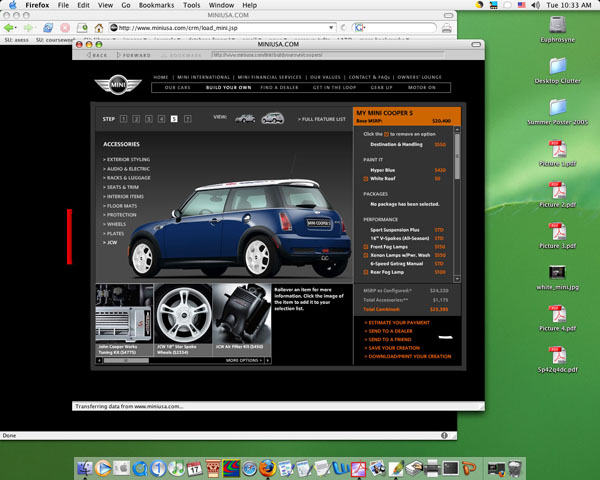Expand Seats & Trim accessories
This screenshot has width=600, height=480.
tap(121, 187)
